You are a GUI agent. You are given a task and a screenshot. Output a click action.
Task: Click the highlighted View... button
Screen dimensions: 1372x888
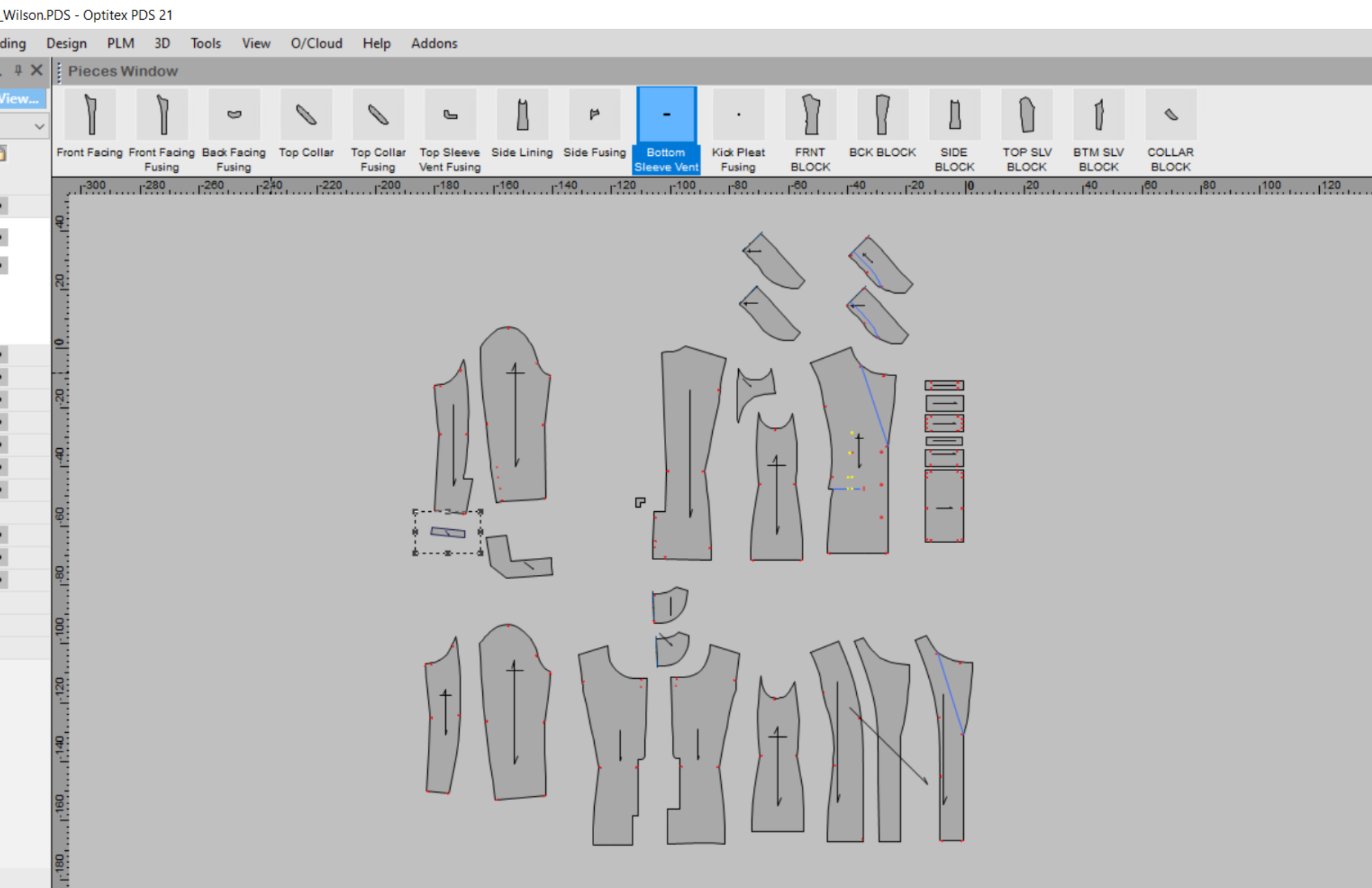click(21, 99)
